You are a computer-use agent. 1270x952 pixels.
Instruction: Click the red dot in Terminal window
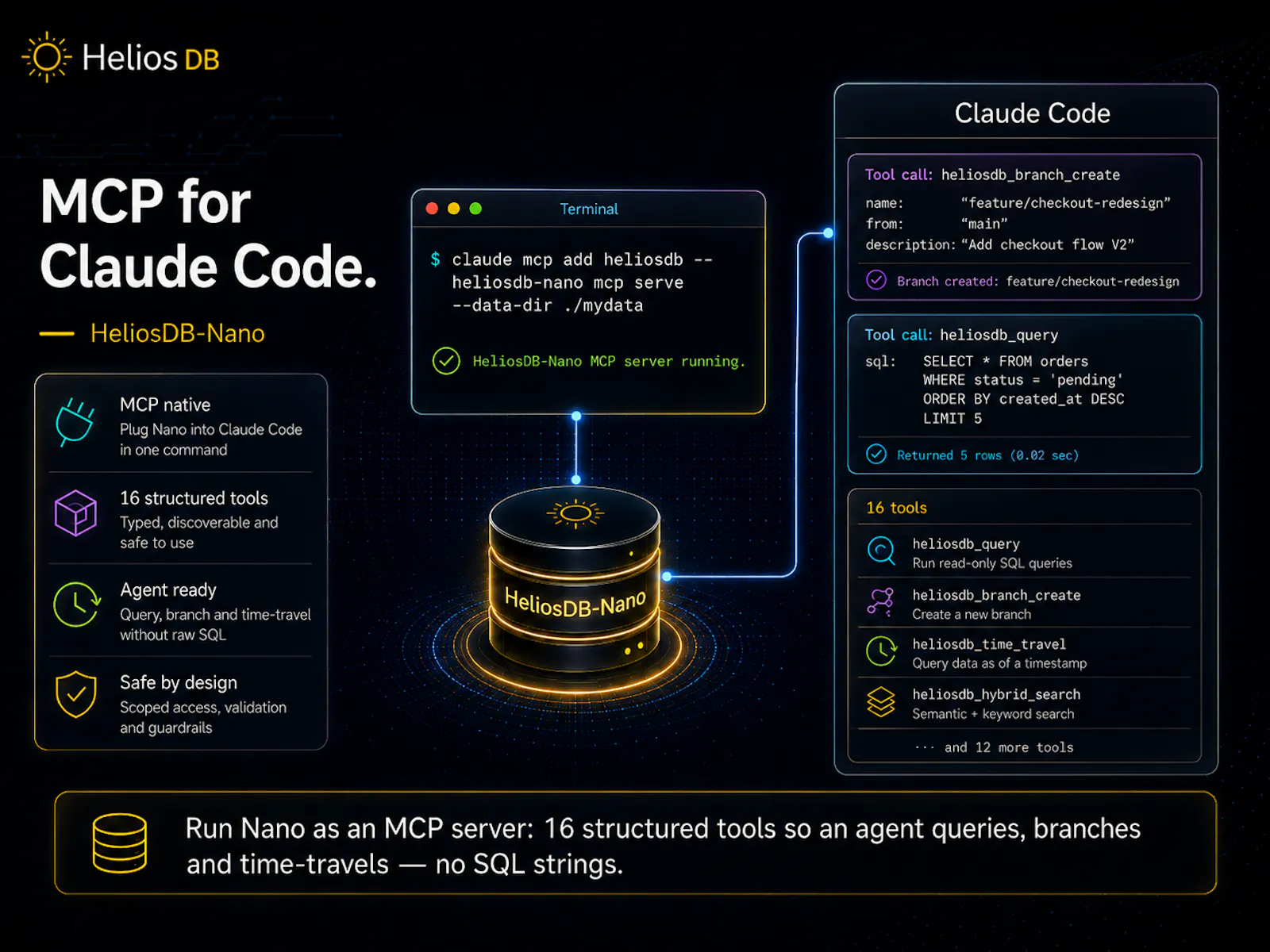(x=432, y=209)
